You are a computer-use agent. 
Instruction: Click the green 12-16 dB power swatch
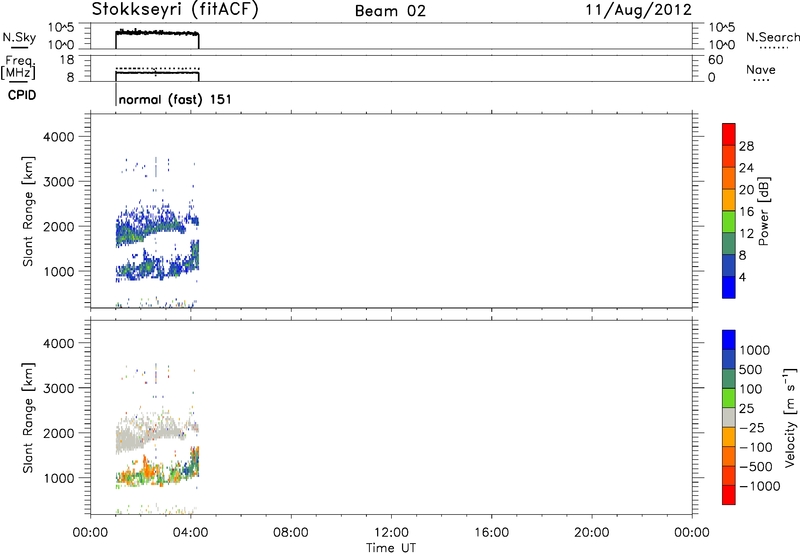[x=729, y=222]
